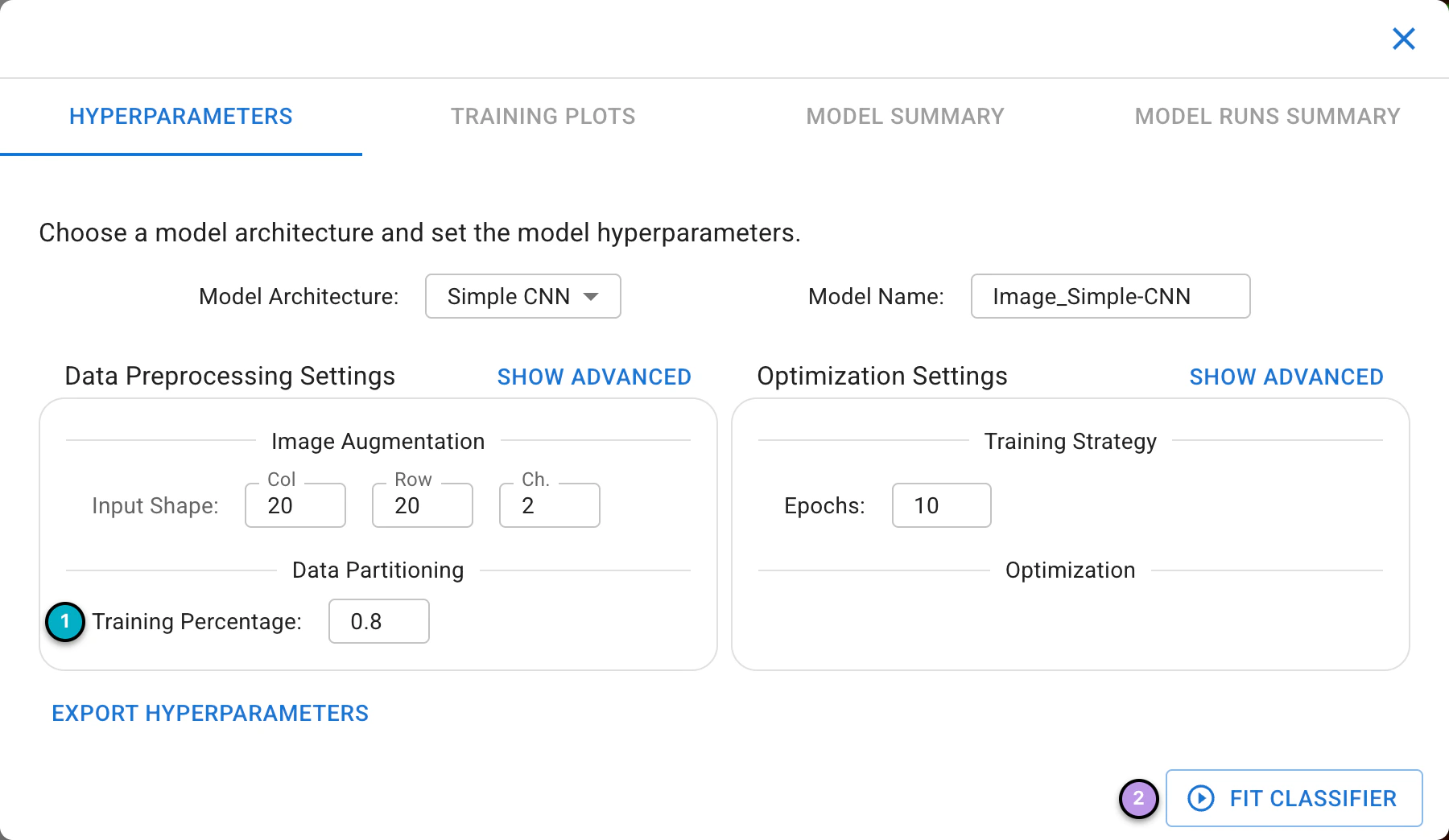Open the Hyperparameters tab
The height and width of the screenshot is (840, 1449).
[x=181, y=117]
